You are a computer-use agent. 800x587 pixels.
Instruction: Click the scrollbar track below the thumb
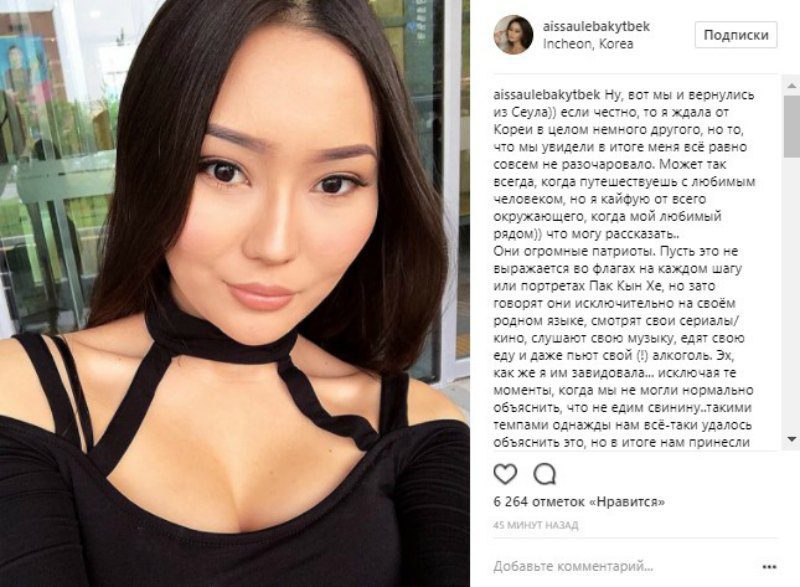tap(792, 295)
